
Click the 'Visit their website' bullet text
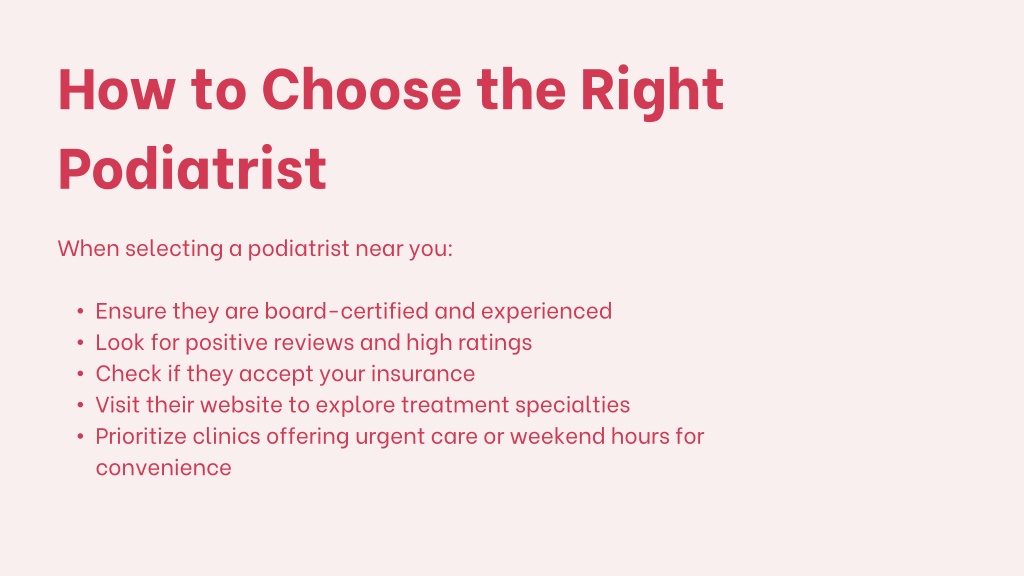pyautogui.click(x=362, y=405)
